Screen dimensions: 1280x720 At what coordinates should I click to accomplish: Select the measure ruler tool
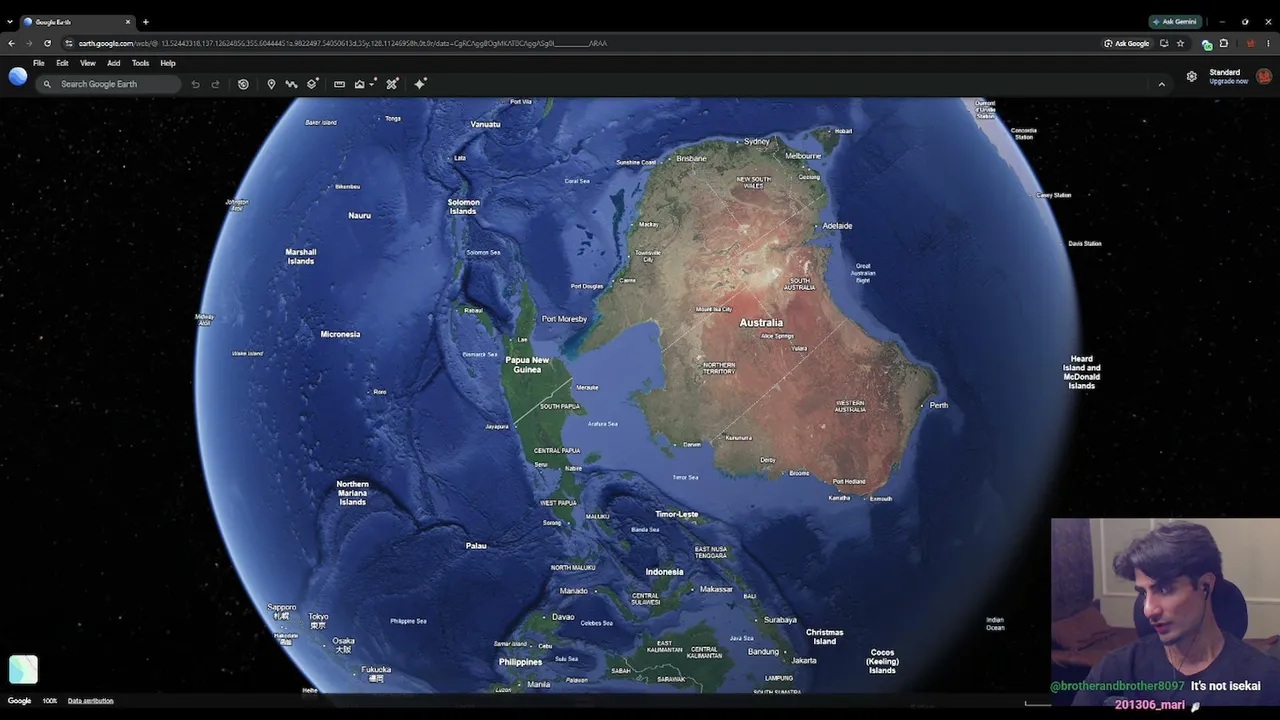pyautogui.click(x=339, y=84)
